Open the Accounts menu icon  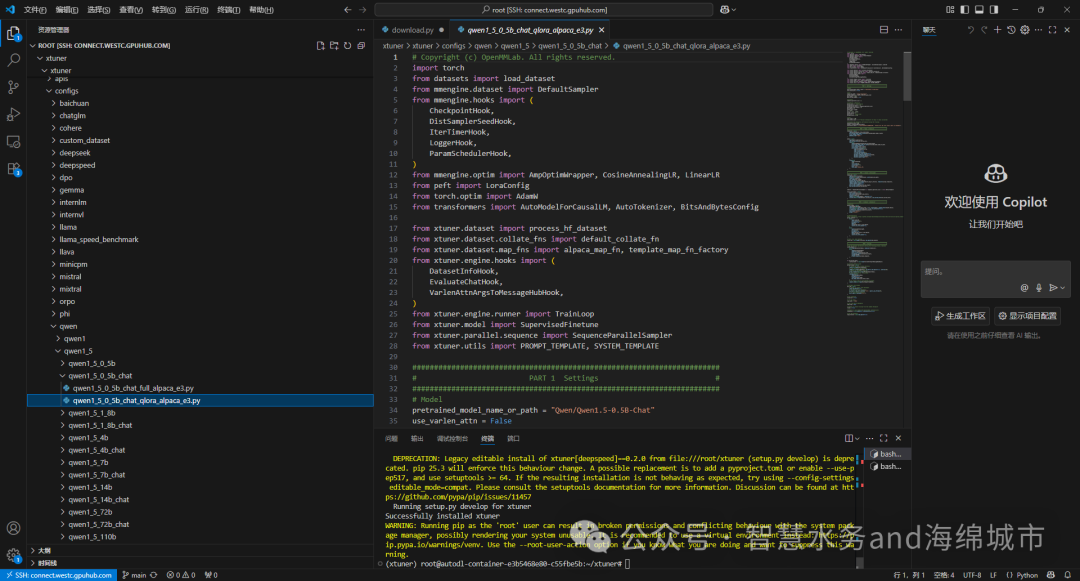(x=13, y=528)
